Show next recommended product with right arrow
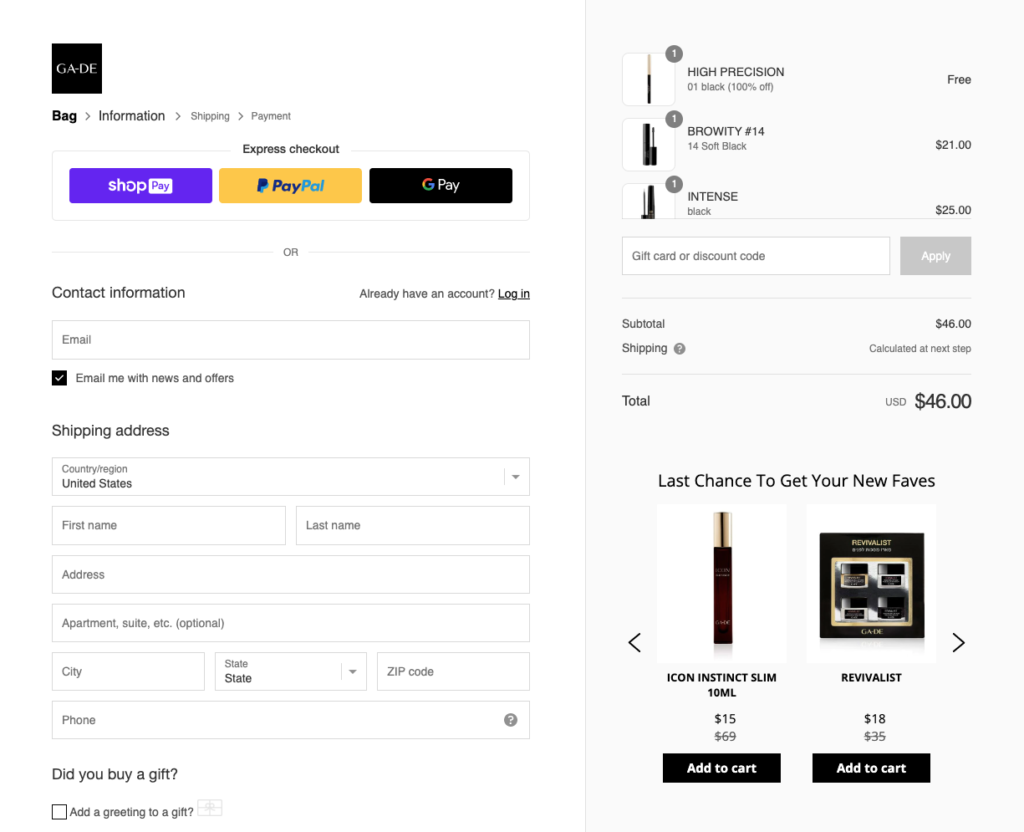Screen dimensions: 1024x832 (958, 642)
